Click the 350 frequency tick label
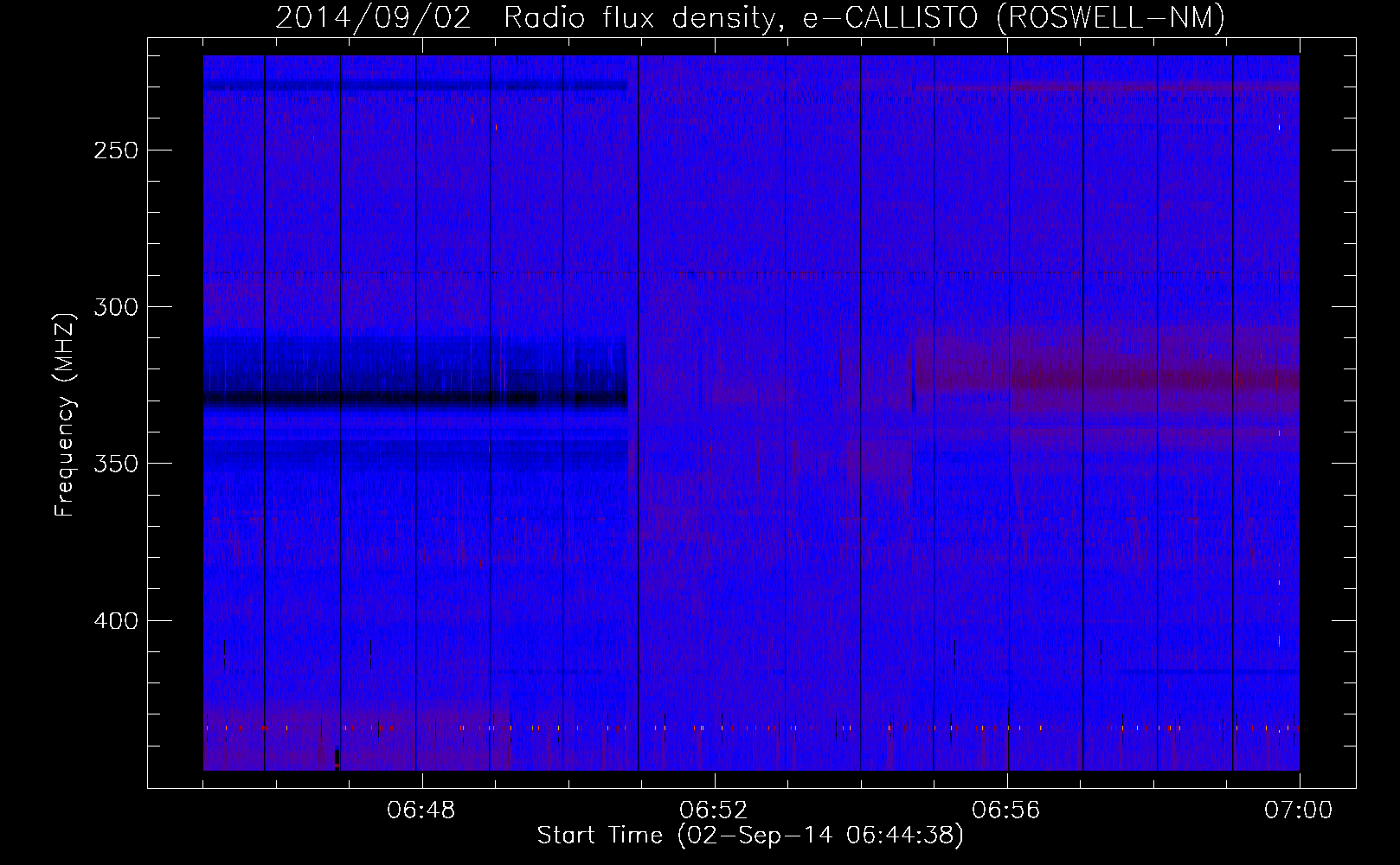The image size is (1400, 865). 116,464
